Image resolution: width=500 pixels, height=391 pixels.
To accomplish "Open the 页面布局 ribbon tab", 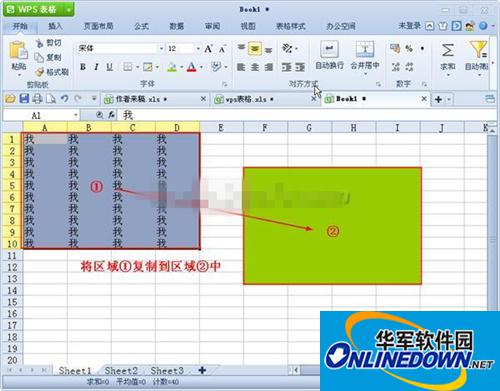I will click(98, 26).
